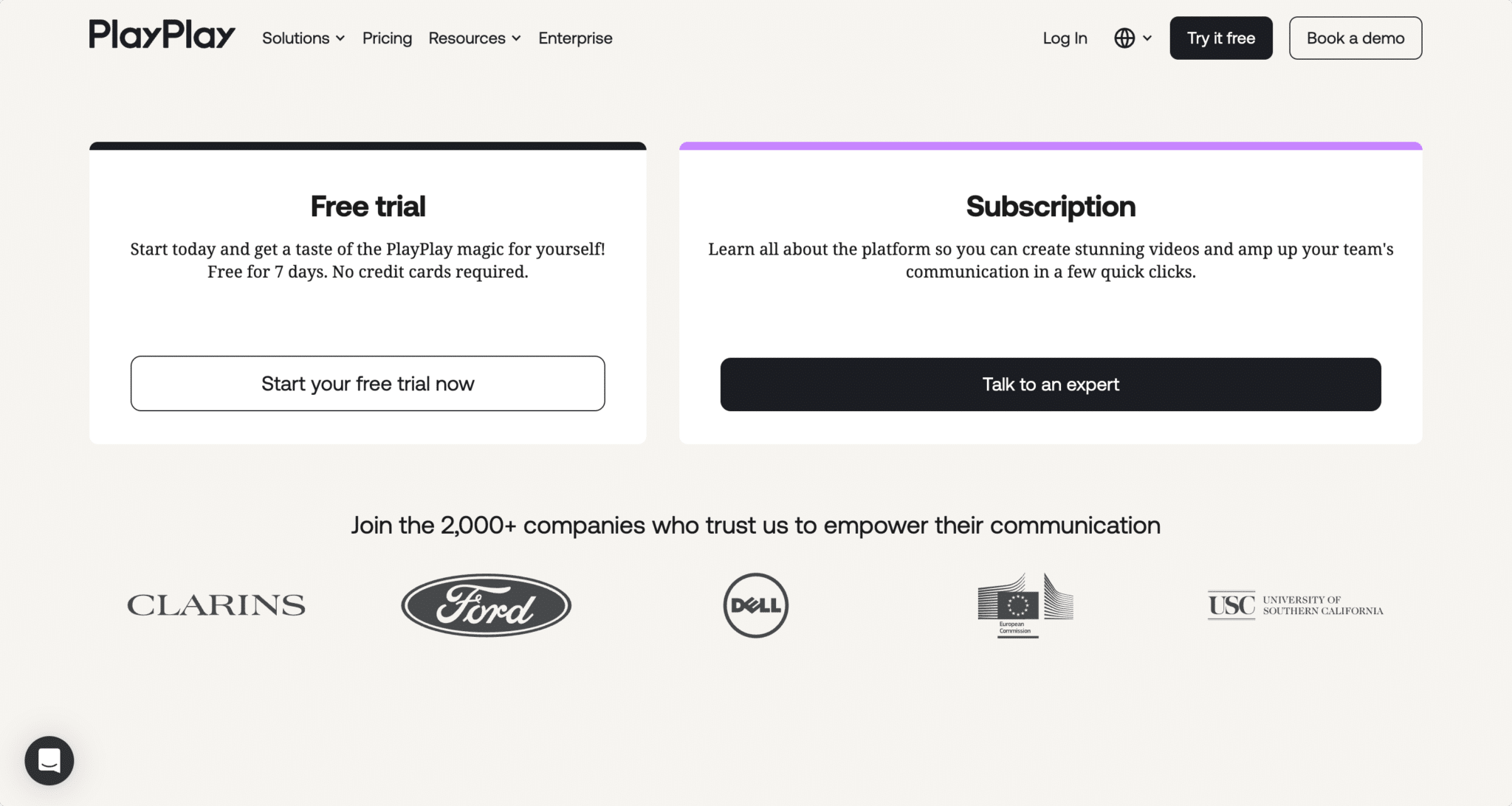Screen dimensions: 1512x806
Task: Click the Book a demo button
Action: click(1355, 38)
